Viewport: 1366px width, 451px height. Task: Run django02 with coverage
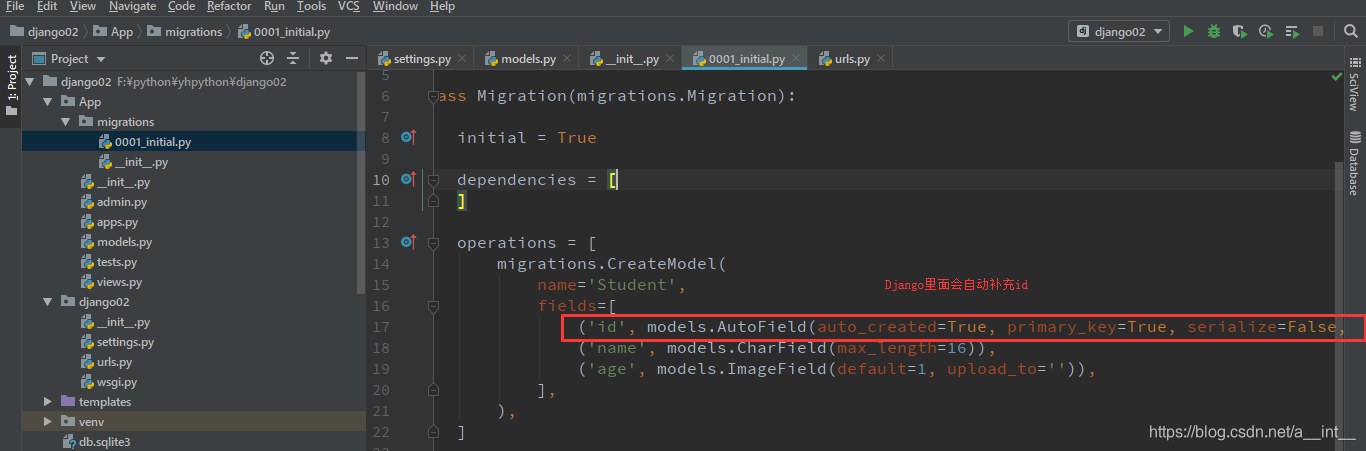(1240, 32)
